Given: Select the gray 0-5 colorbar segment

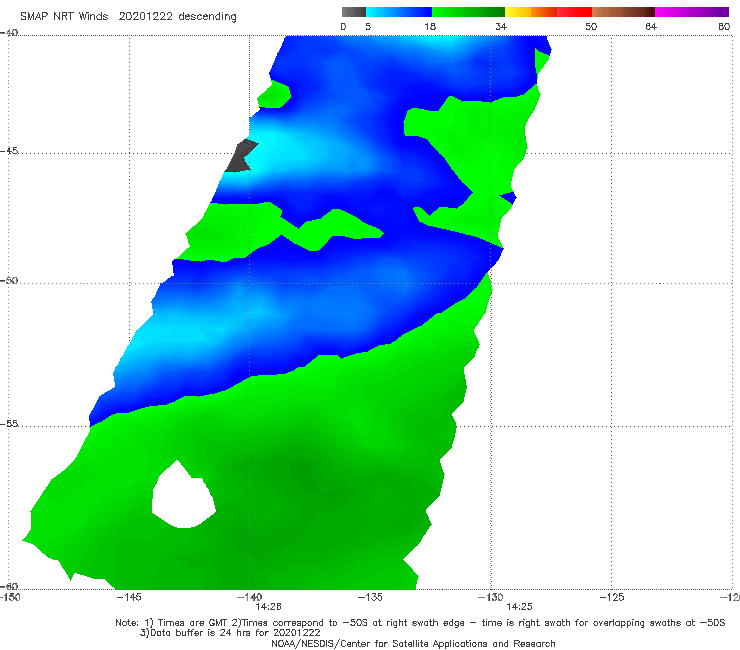Looking at the screenshot, I should tap(354, 12).
